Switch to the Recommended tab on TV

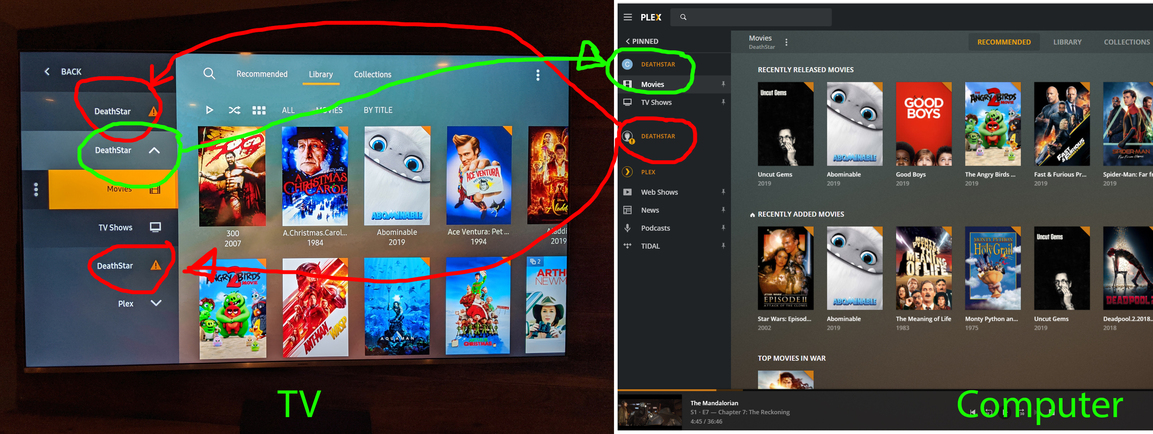[x=262, y=74]
